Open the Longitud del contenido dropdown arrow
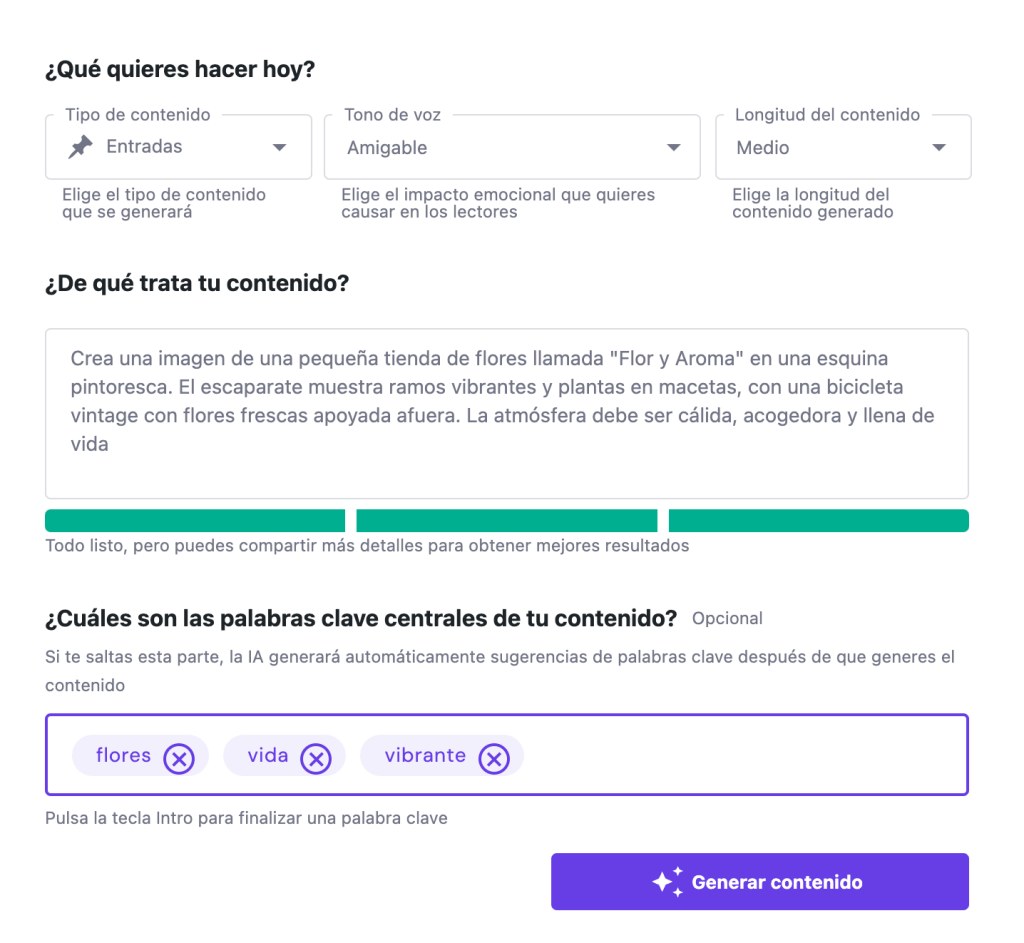Screen dimensions: 1024x943 tap(939, 148)
